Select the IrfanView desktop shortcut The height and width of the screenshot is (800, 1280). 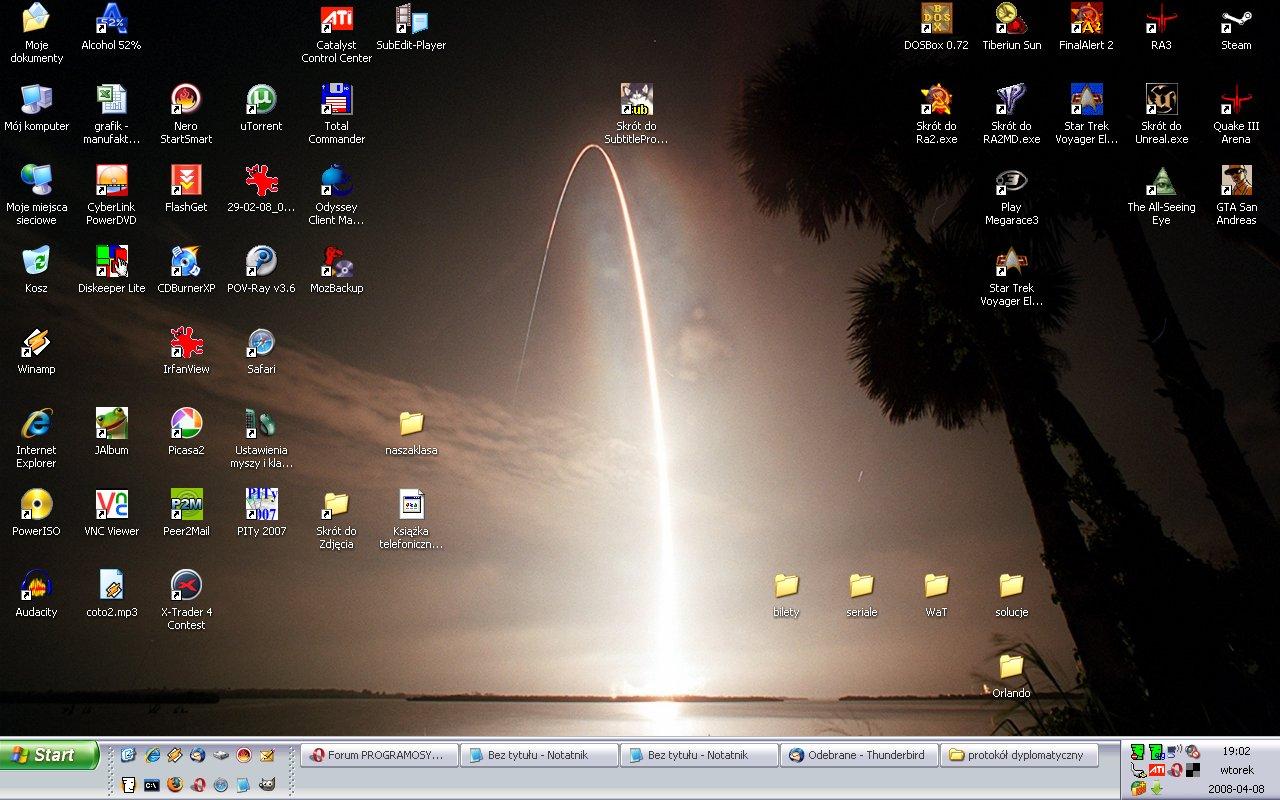(x=186, y=351)
